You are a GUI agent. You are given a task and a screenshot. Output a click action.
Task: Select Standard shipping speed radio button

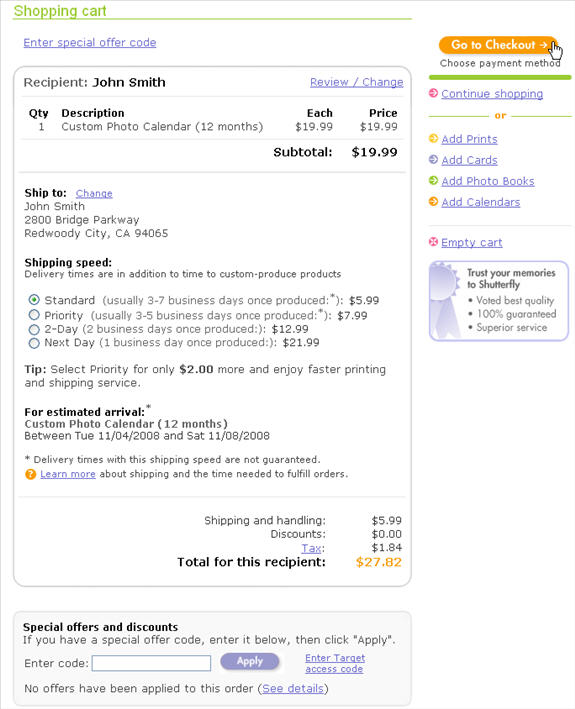click(x=34, y=300)
